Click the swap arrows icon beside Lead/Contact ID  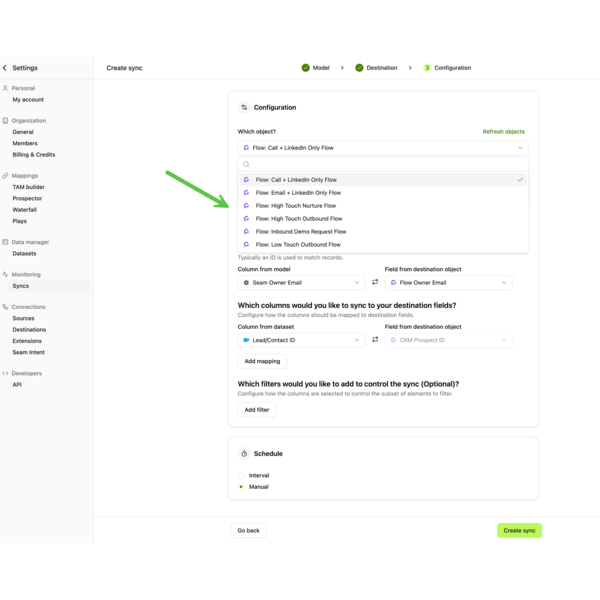tap(375, 340)
